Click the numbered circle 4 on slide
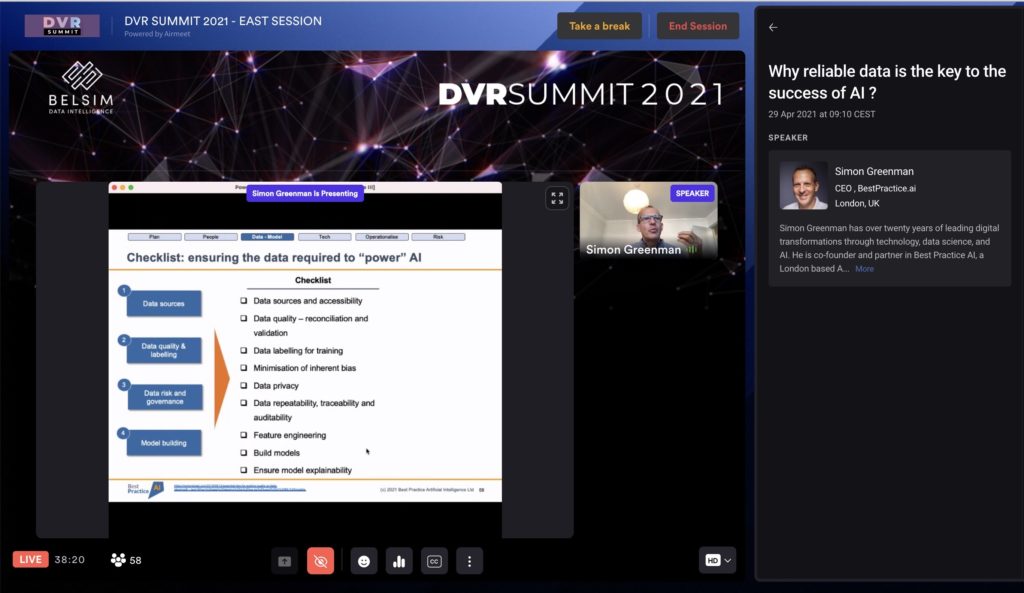 click(x=123, y=433)
